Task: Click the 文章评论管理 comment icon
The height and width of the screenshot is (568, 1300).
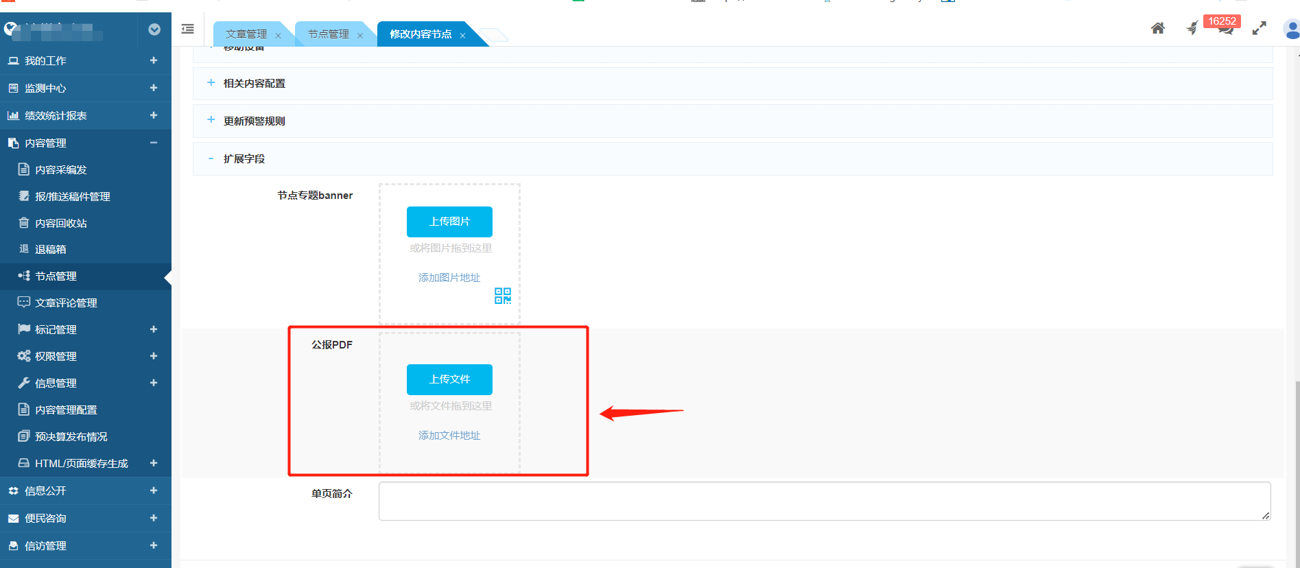Action: [24, 302]
